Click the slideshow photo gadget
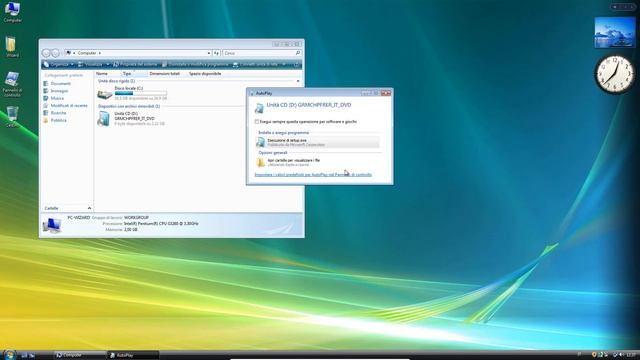This screenshot has width=640, height=360. coord(615,32)
